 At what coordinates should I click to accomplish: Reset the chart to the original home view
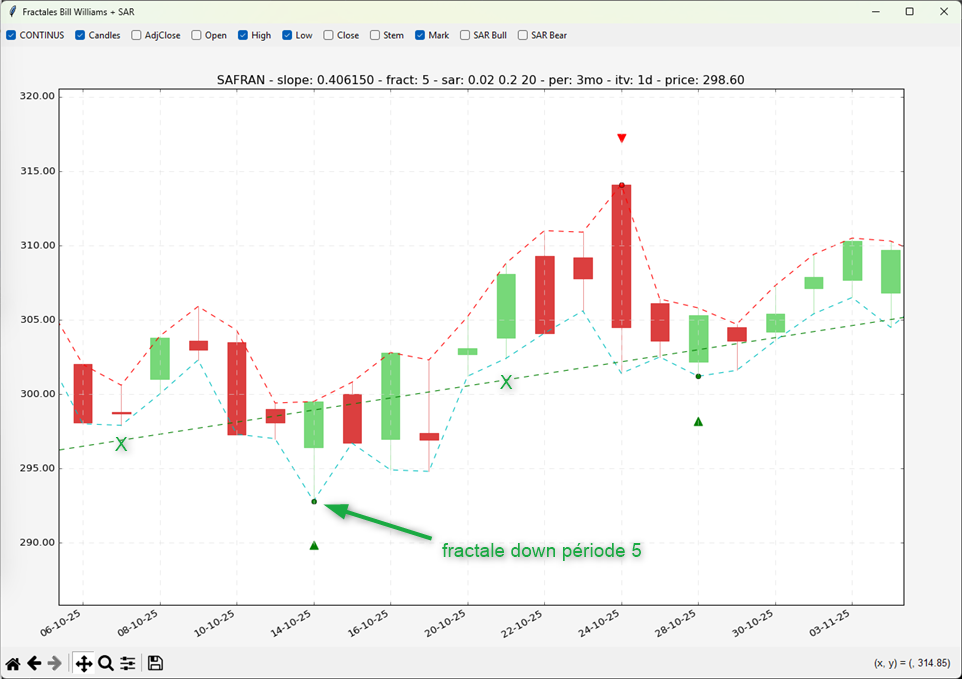pos(13,663)
